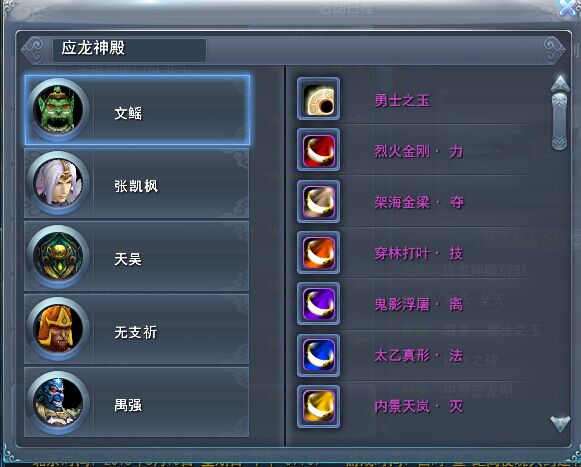Click the loot list scrollbar handle
The width and height of the screenshot is (581, 467).
click(560, 122)
